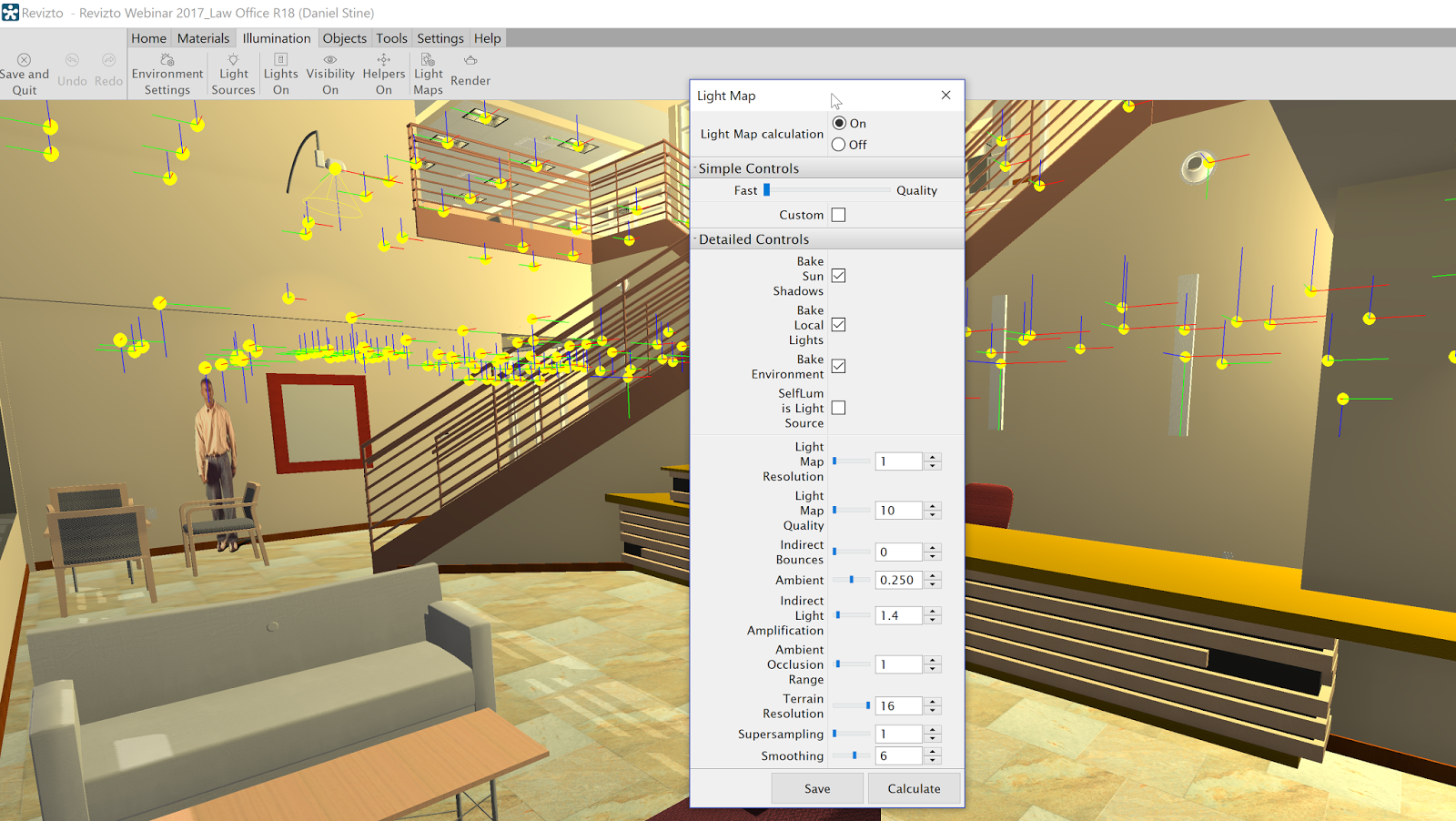Increase Light Map Quality with the stepper
This screenshot has height=821, width=1456.
pos(934,505)
